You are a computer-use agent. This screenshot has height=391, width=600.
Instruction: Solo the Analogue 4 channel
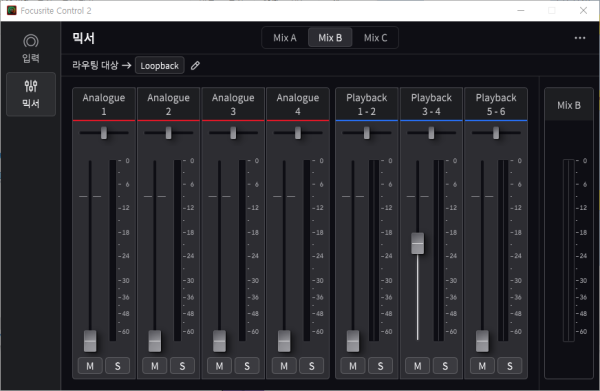click(311, 366)
